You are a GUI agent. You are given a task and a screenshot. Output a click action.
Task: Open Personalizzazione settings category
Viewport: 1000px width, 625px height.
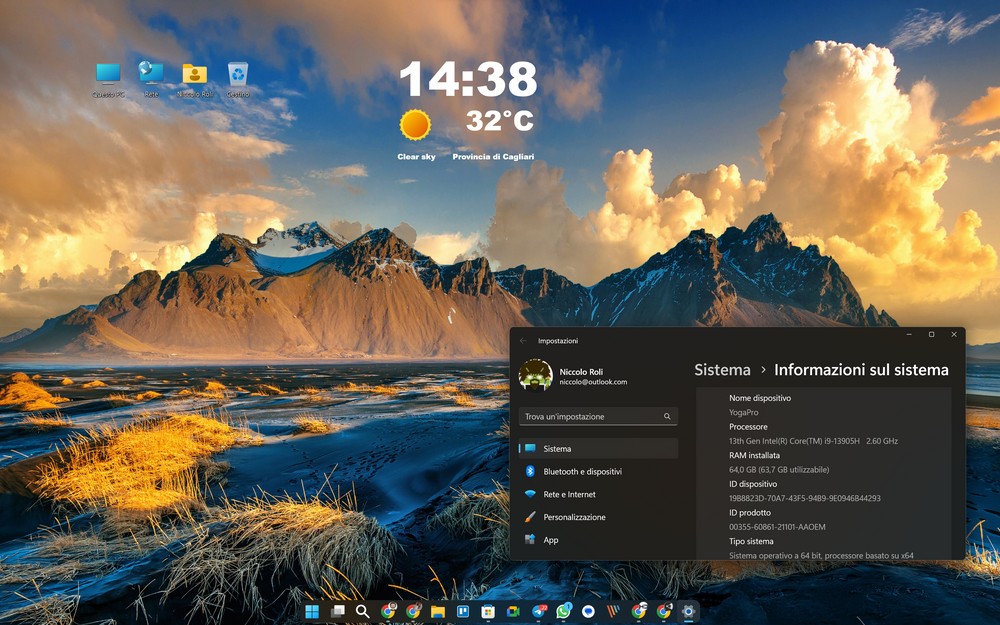click(x=574, y=517)
